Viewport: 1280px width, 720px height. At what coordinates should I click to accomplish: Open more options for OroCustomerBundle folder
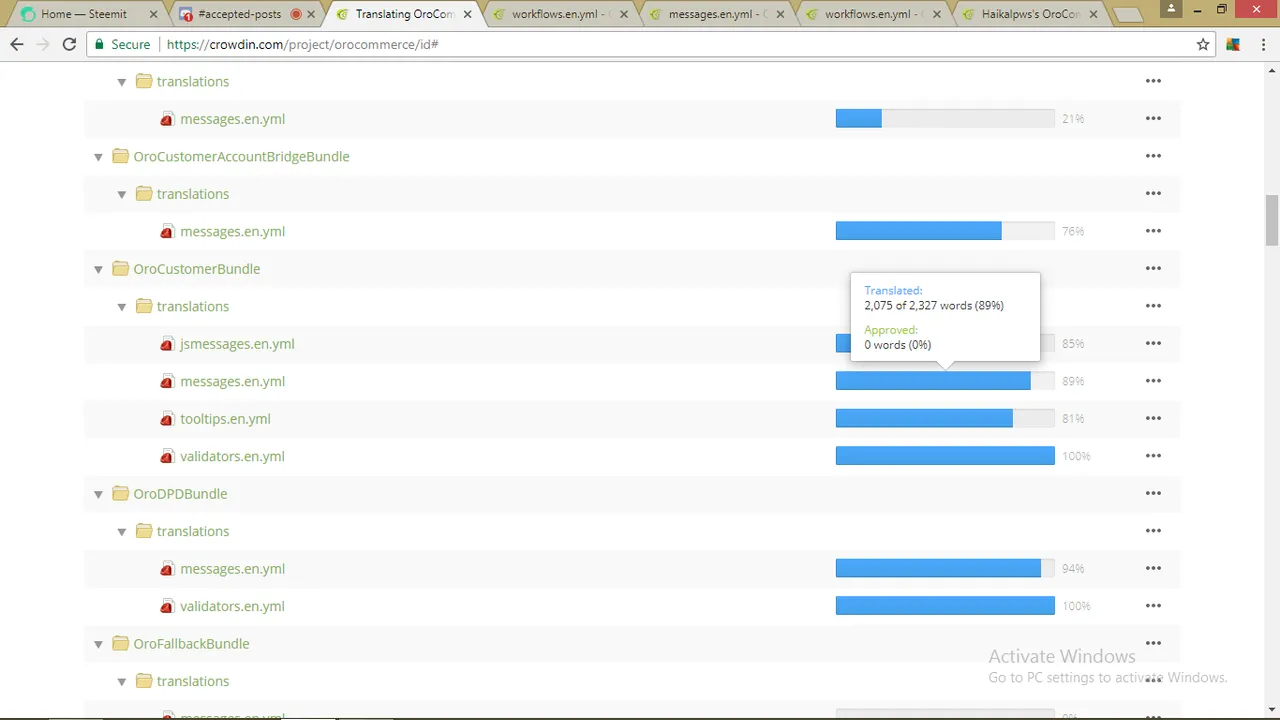1153,268
